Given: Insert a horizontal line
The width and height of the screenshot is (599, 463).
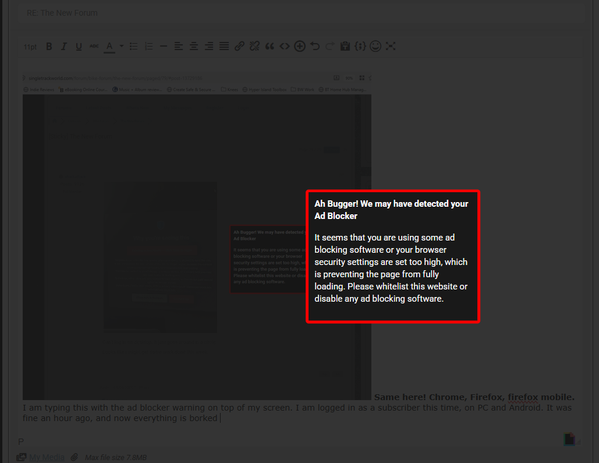Looking at the screenshot, I should 164,47.
